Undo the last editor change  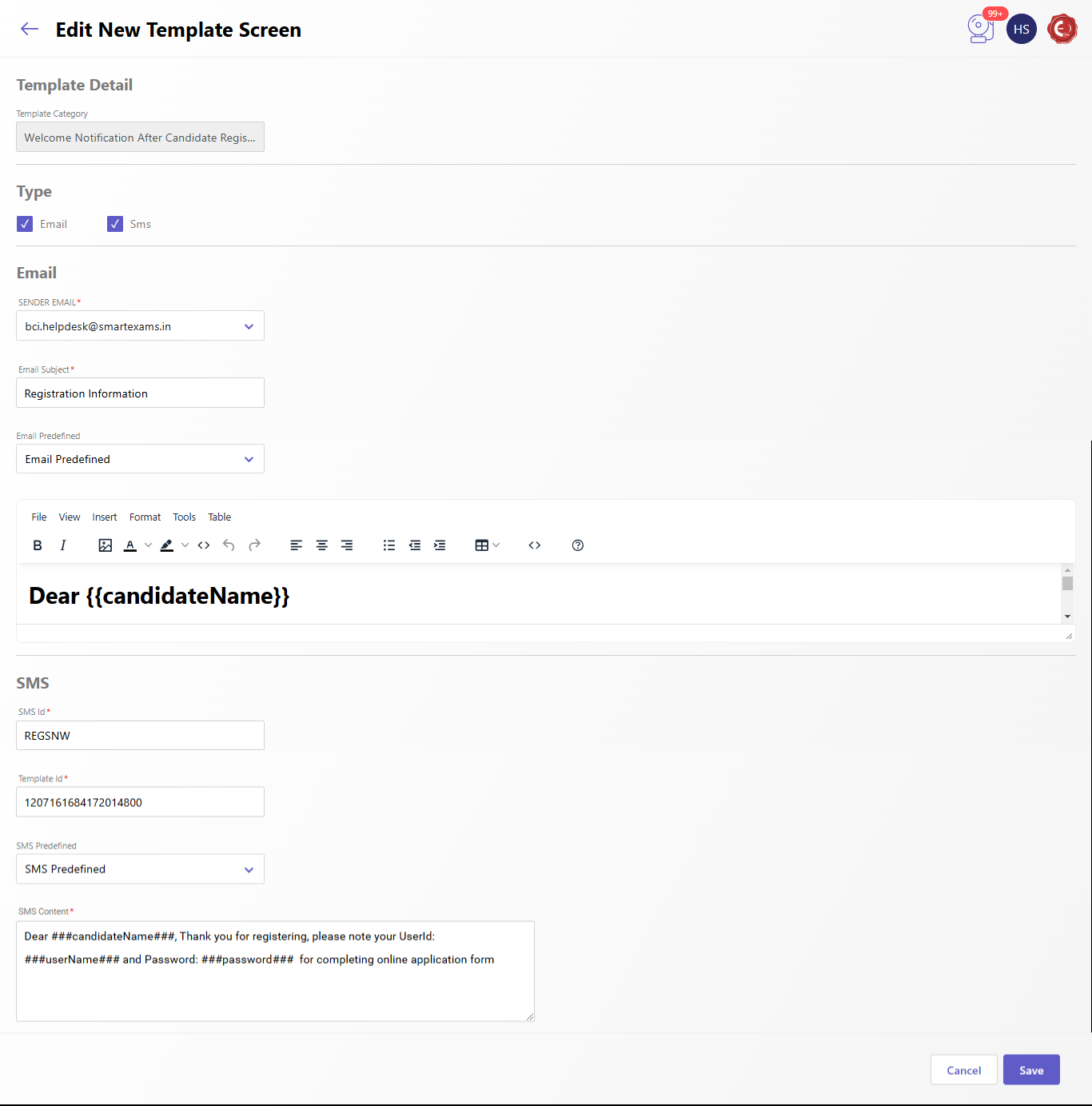(229, 545)
